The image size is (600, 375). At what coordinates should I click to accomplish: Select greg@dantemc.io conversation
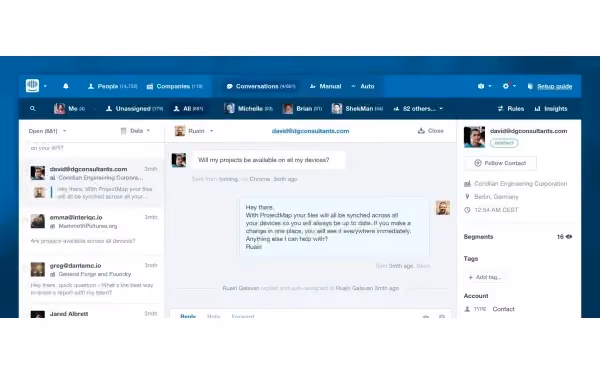pos(92,279)
